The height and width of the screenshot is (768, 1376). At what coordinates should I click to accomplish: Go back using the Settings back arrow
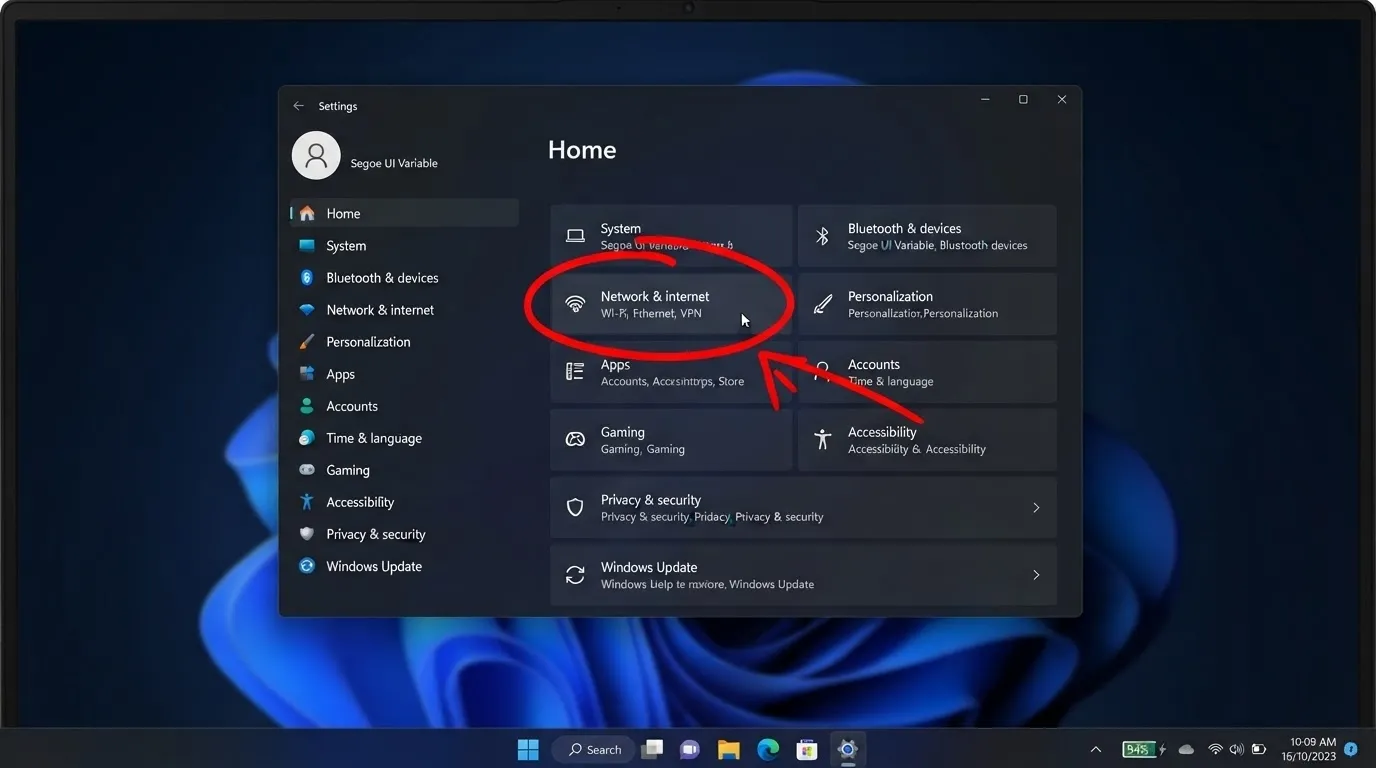point(298,106)
